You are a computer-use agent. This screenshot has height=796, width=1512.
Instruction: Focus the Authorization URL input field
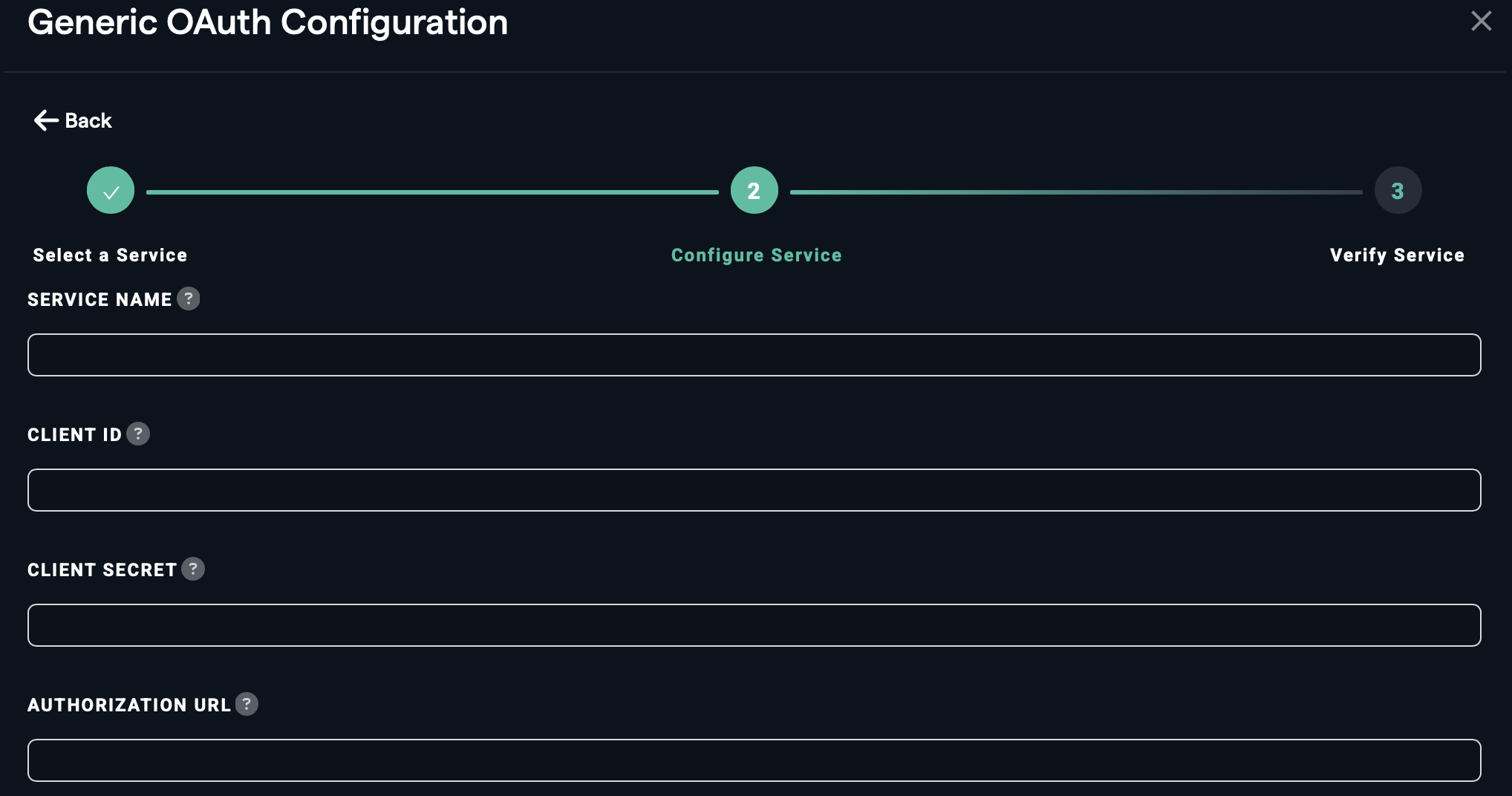[x=754, y=760]
